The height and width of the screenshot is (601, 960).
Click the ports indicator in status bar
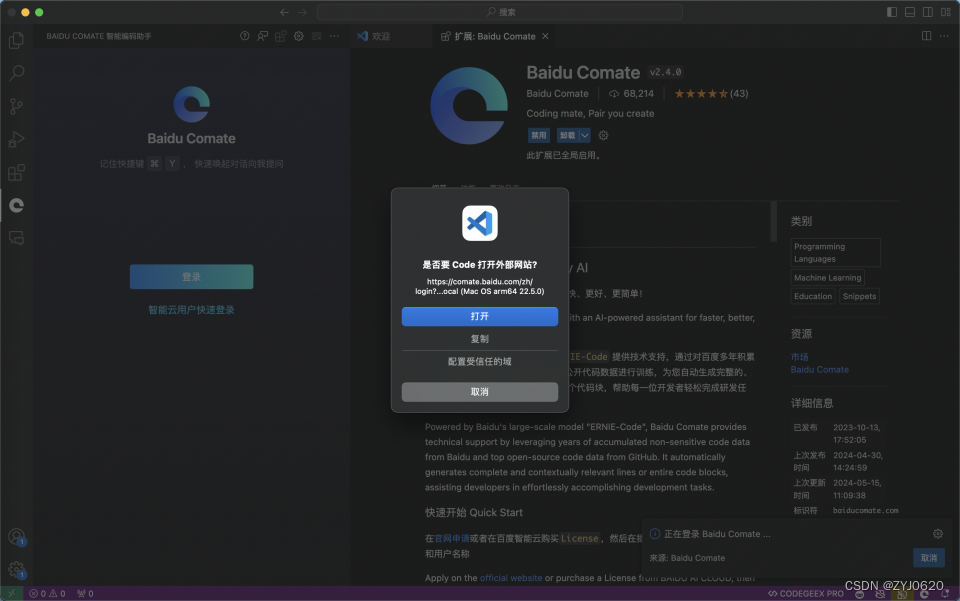coord(85,593)
